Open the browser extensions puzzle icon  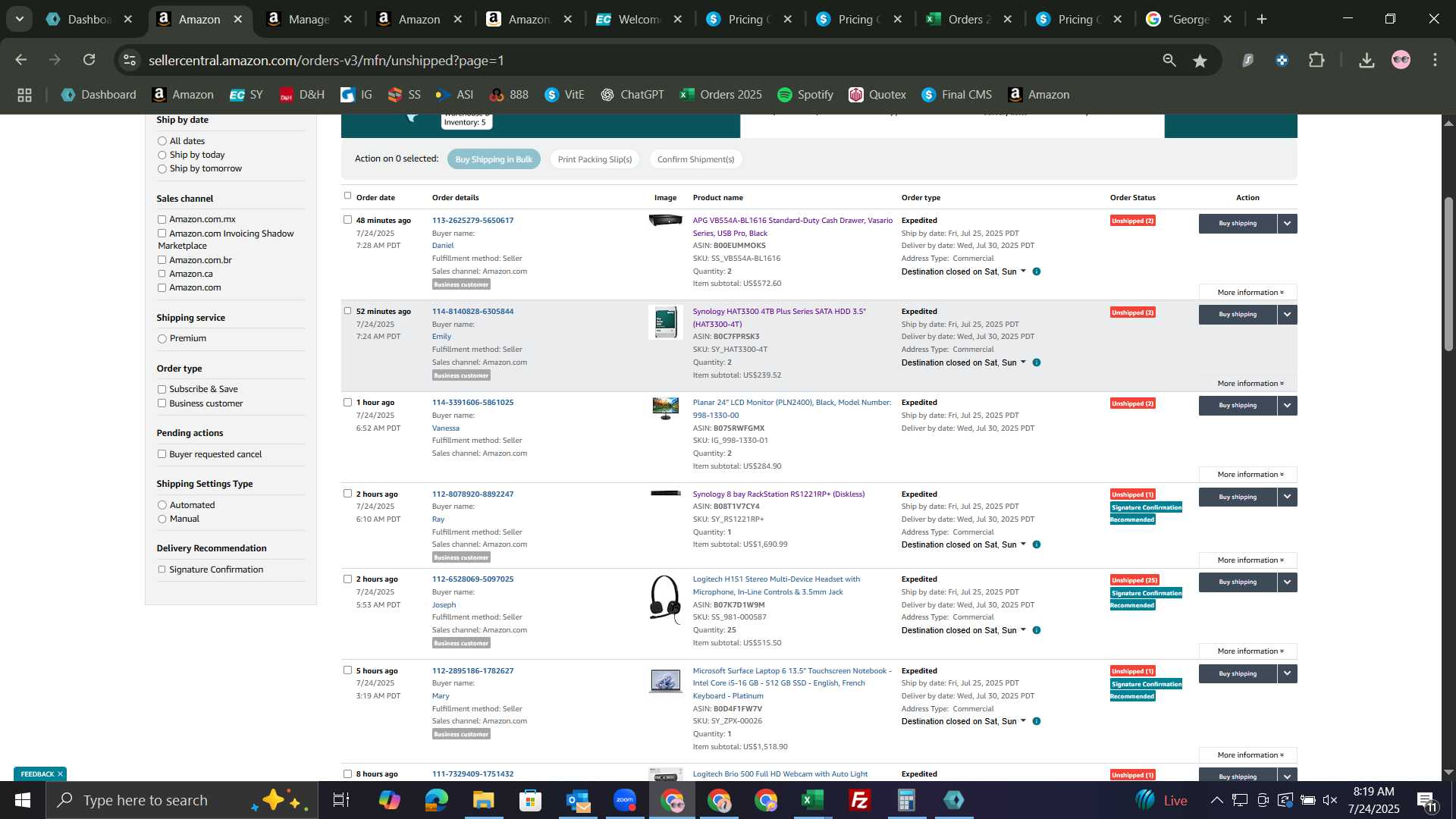1317,60
